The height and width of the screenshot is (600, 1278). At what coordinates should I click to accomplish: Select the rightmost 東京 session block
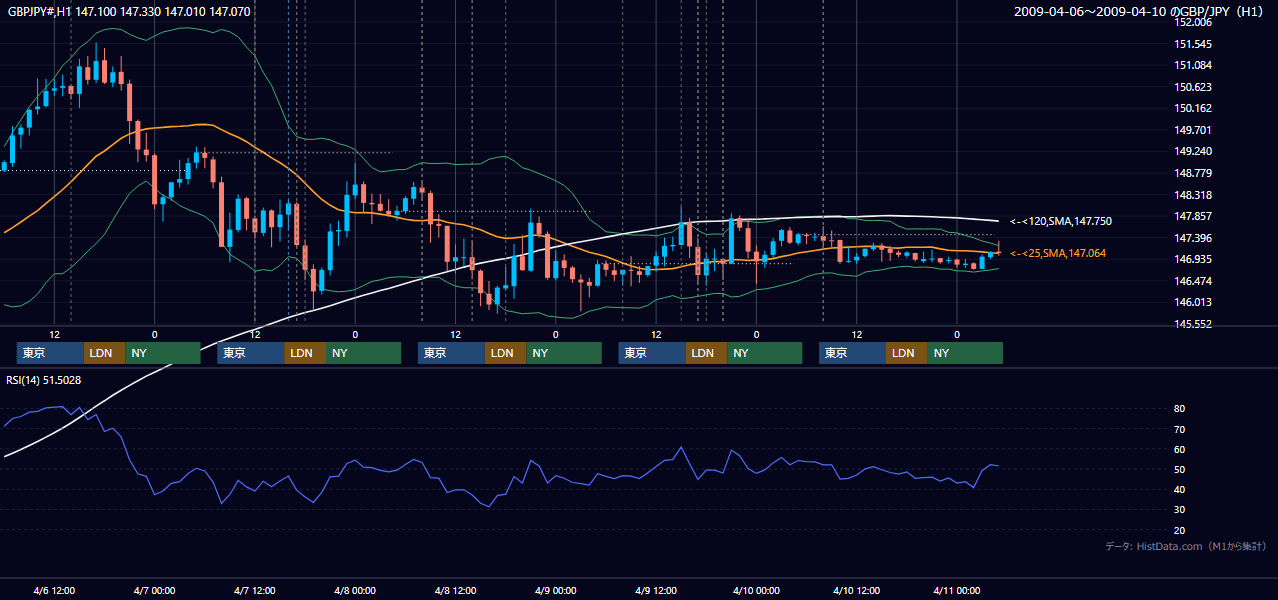coord(852,353)
